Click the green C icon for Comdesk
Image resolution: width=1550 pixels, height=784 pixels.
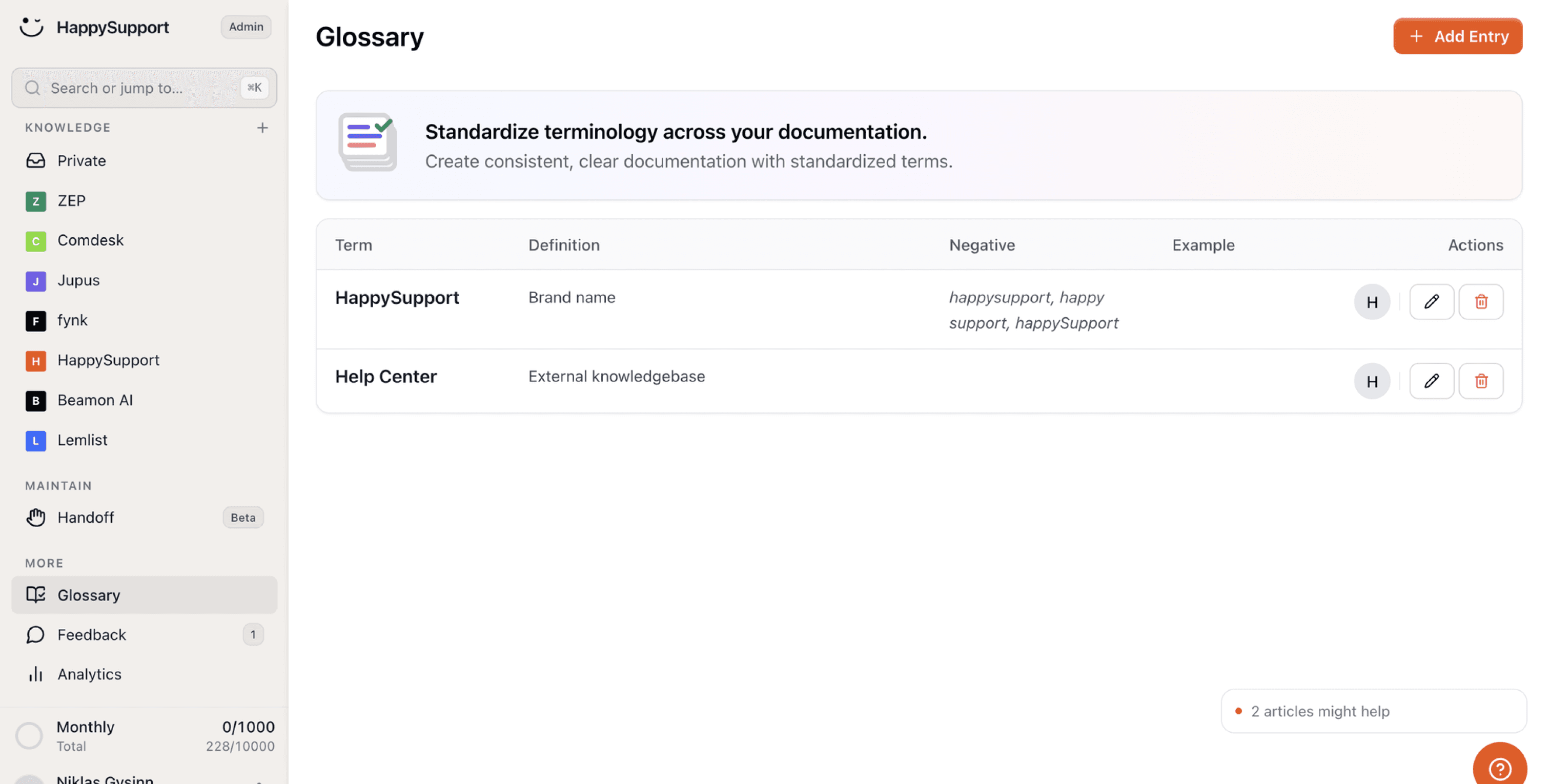tap(35, 241)
